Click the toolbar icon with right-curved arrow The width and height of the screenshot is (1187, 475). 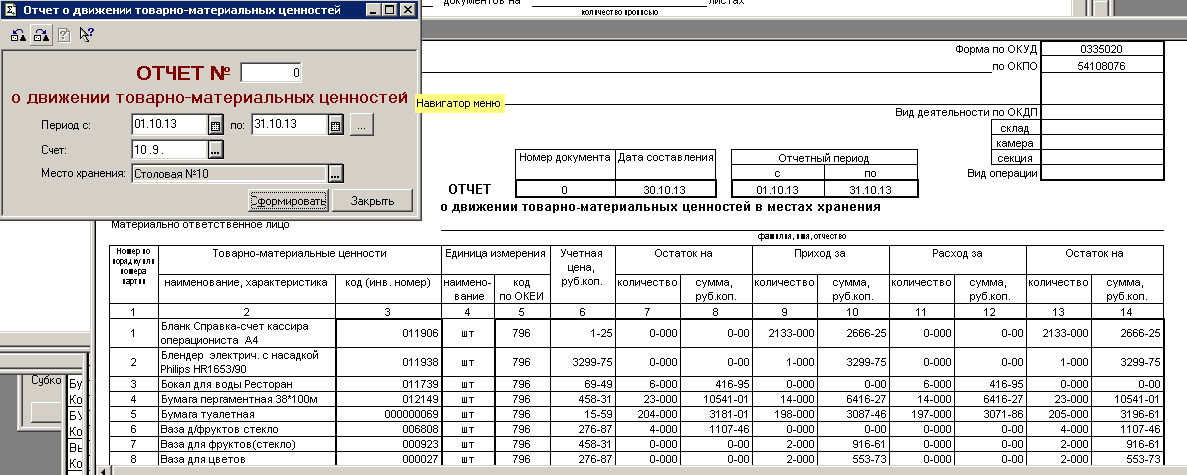click(40, 35)
